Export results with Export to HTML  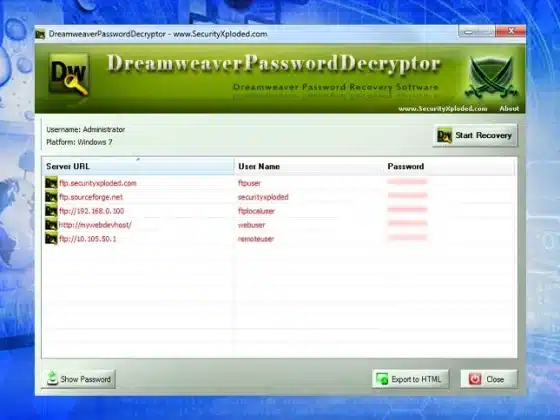click(410, 379)
